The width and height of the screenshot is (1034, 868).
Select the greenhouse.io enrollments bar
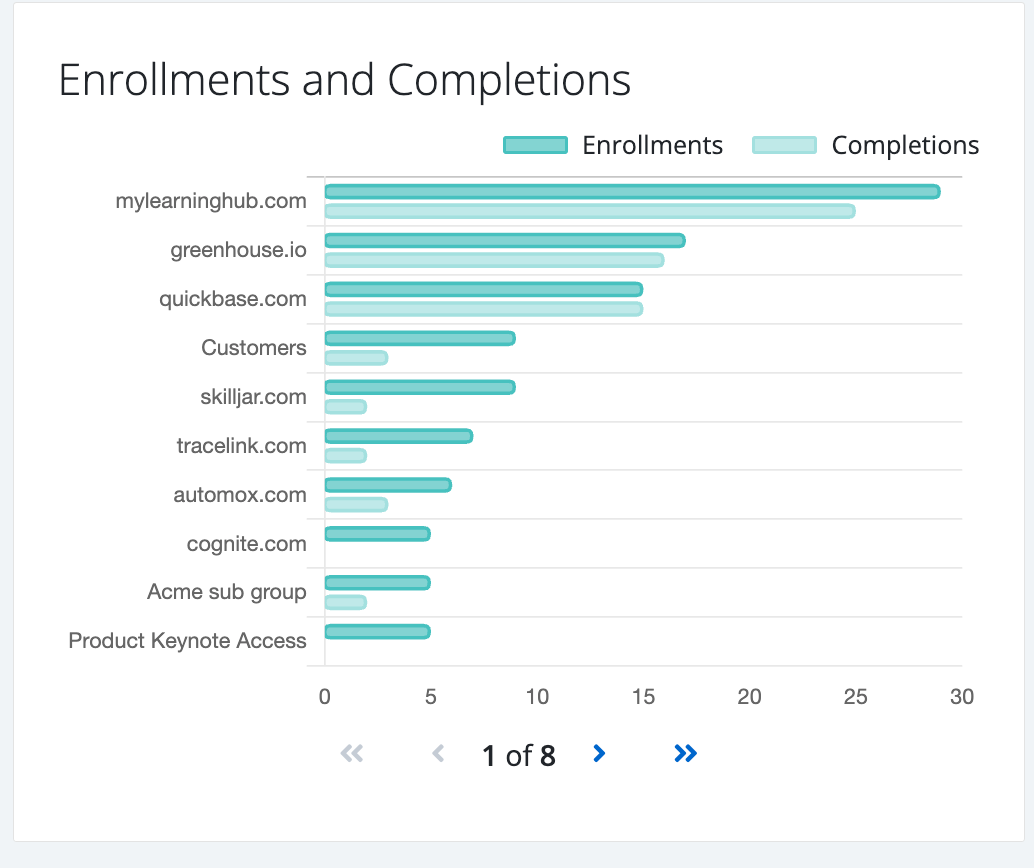click(x=505, y=241)
